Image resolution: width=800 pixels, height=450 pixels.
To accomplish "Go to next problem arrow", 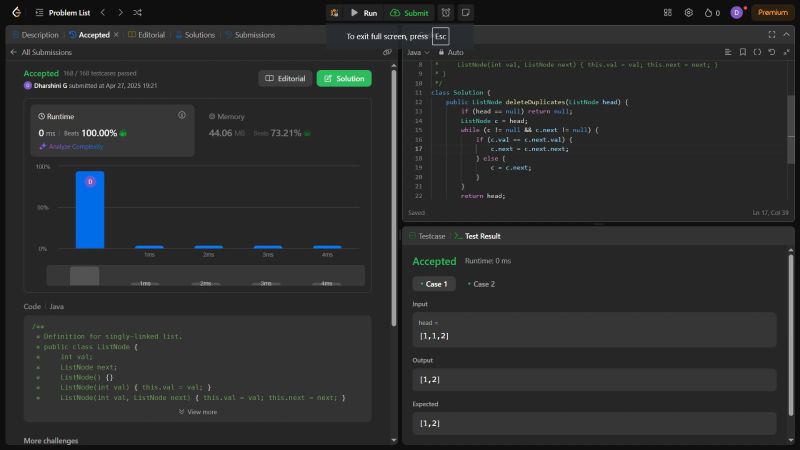I will [120, 12].
